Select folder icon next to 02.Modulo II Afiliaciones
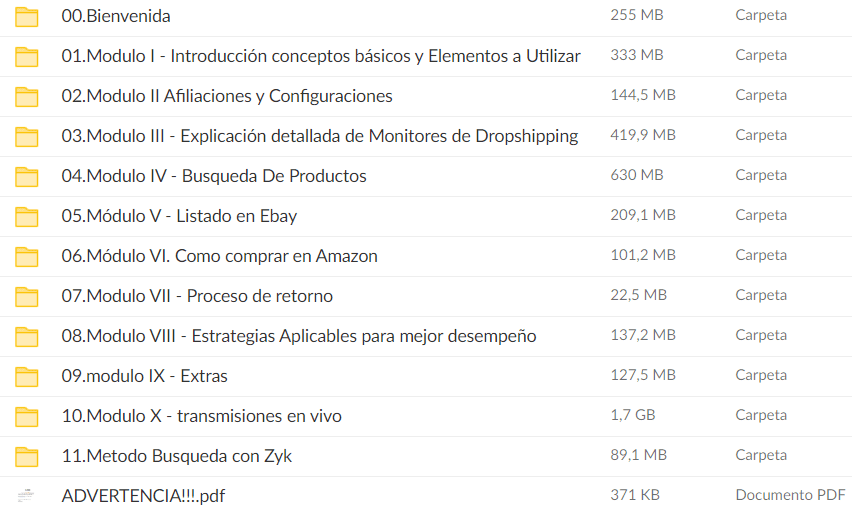Viewport: 852px width, 511px height. [27, 97]
